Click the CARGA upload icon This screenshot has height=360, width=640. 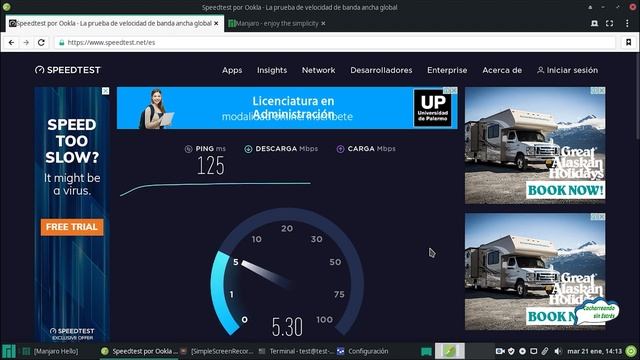[x=340, y=149]
